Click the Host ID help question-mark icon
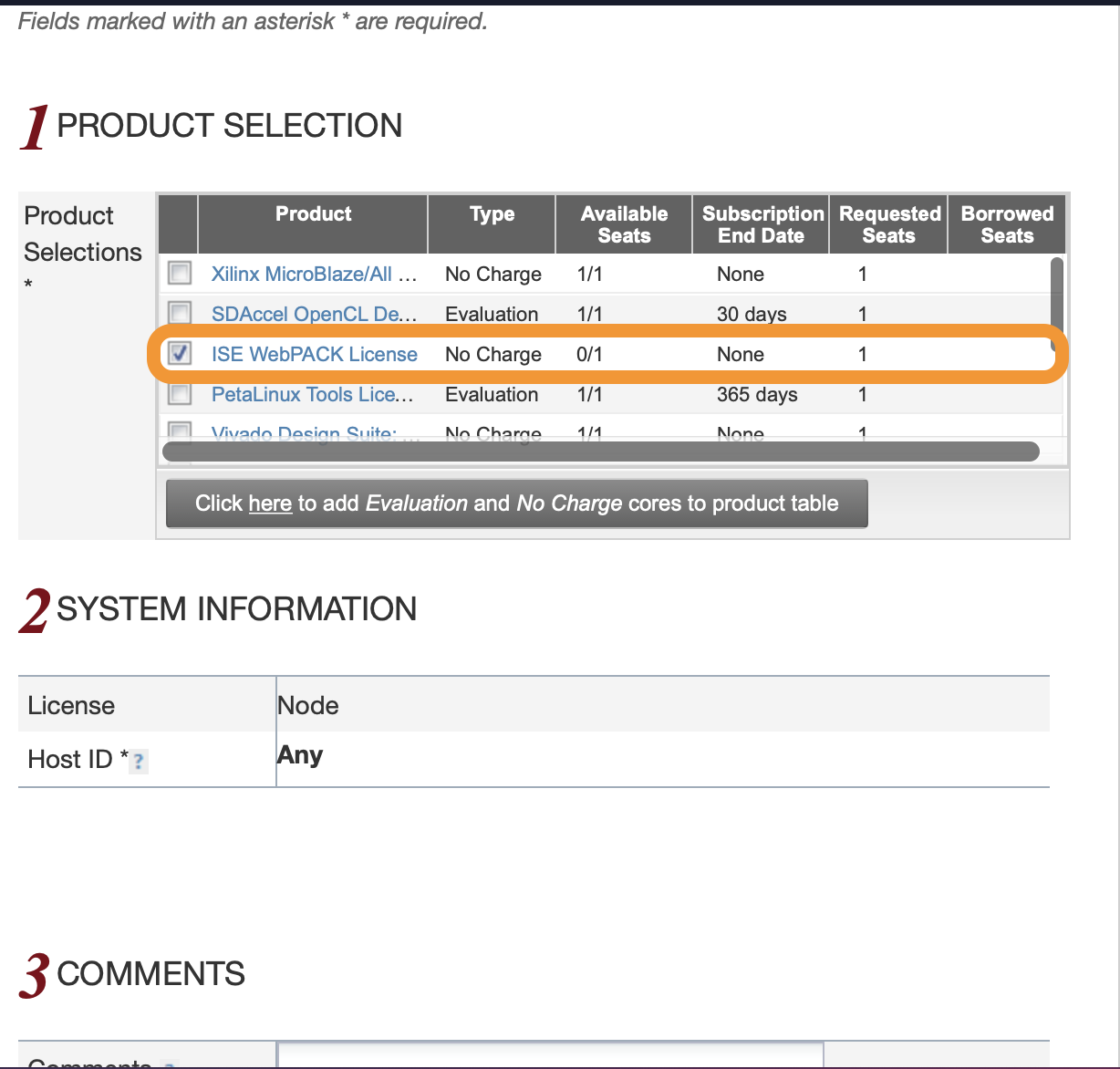Screen dimensions: 1120x1069 pos(138,761)
